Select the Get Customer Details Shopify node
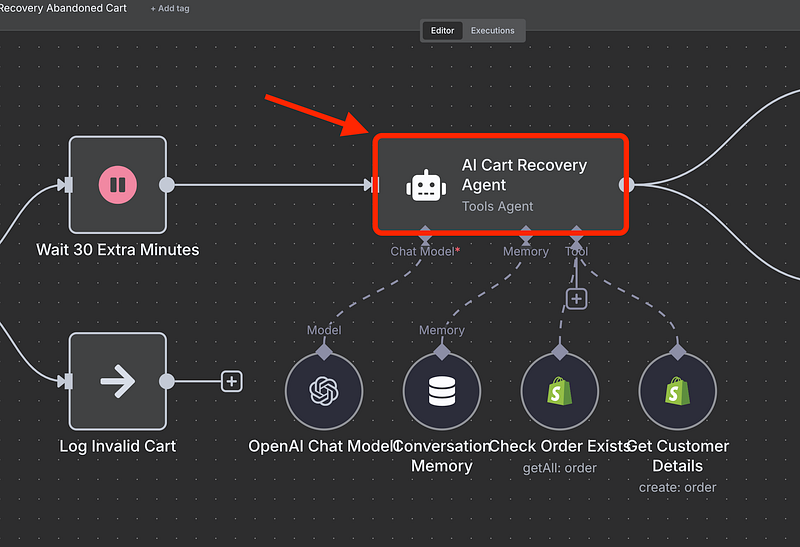 pos(677,391)
